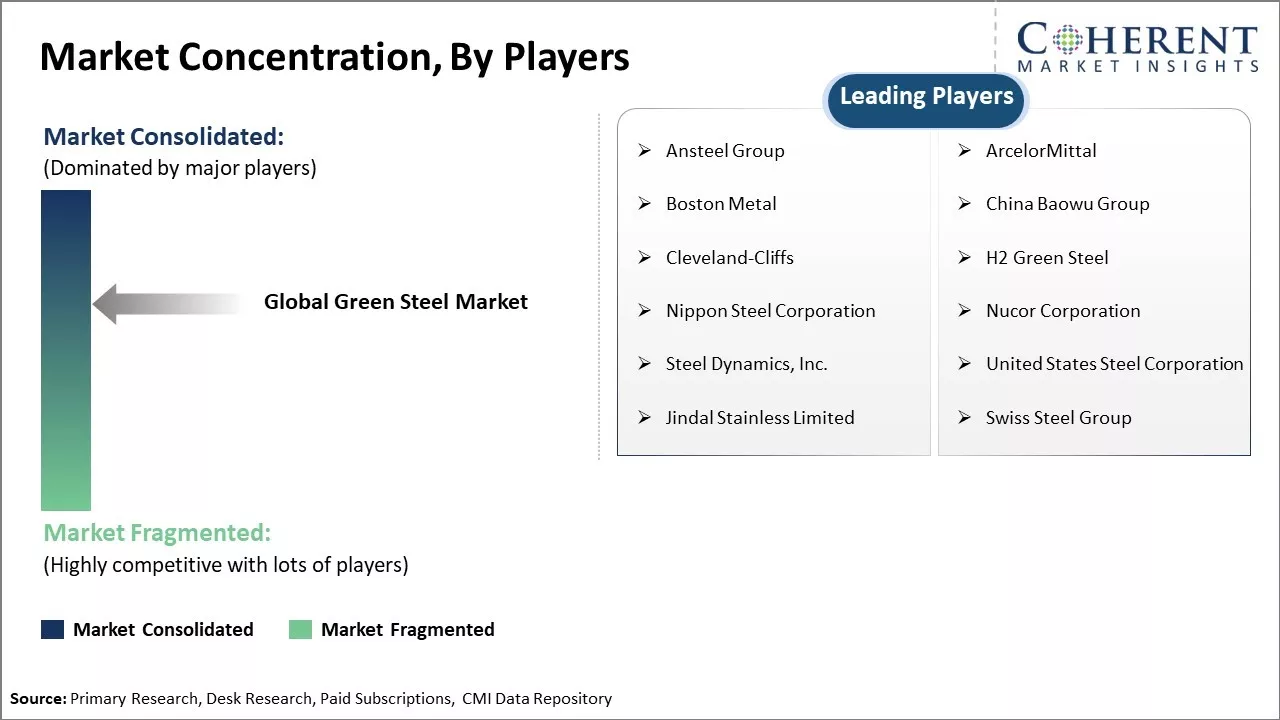Click the Global Green Steel Market label
This screenshot has height=720, width=1280.
pos(395,302)
